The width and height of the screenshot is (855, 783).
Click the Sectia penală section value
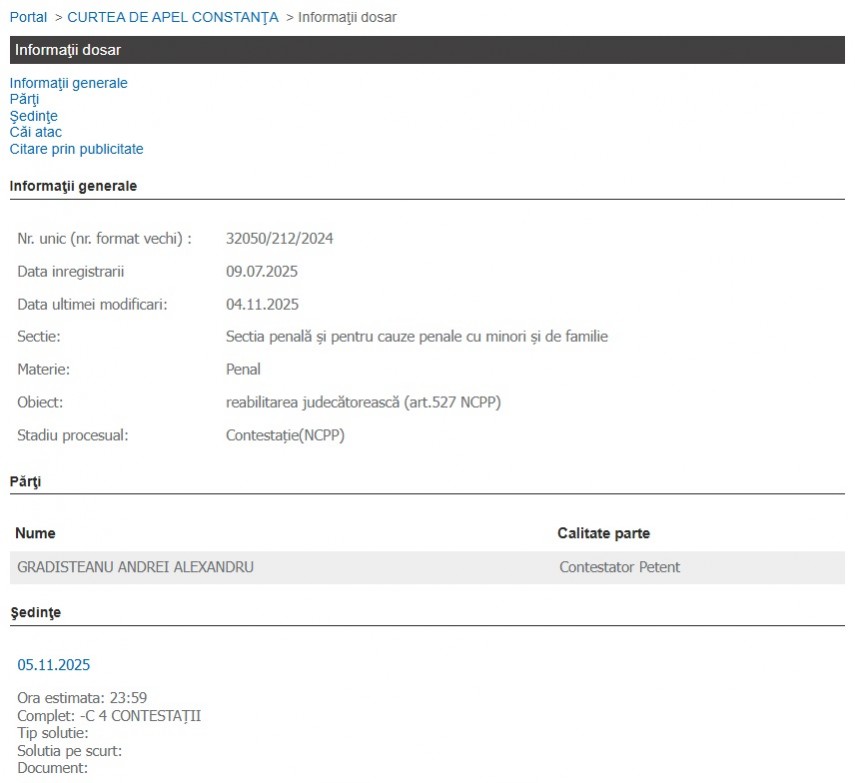[x=416, y=337]
